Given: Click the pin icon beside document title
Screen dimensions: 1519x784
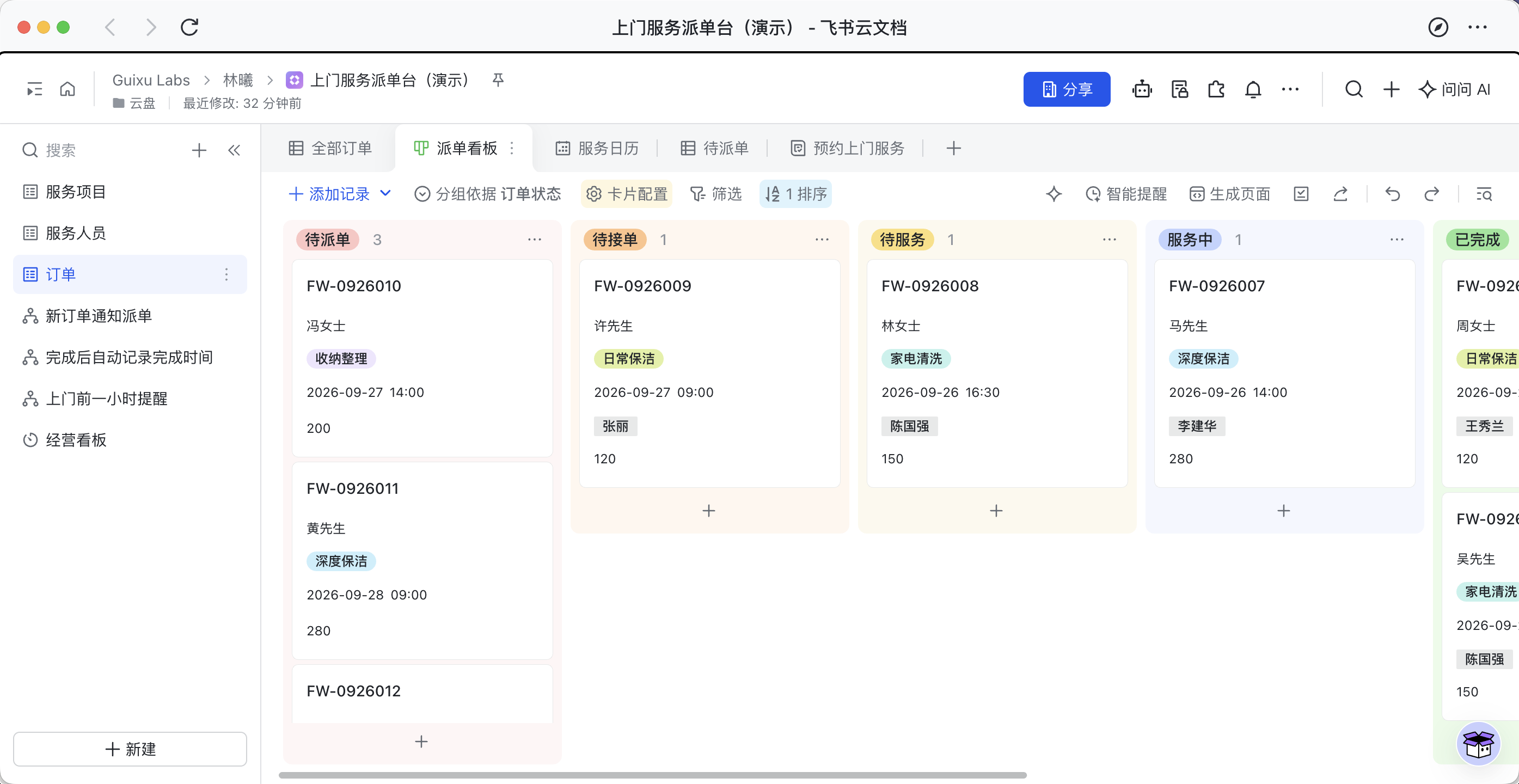Looking at the screenshot, I should point(498,79).
